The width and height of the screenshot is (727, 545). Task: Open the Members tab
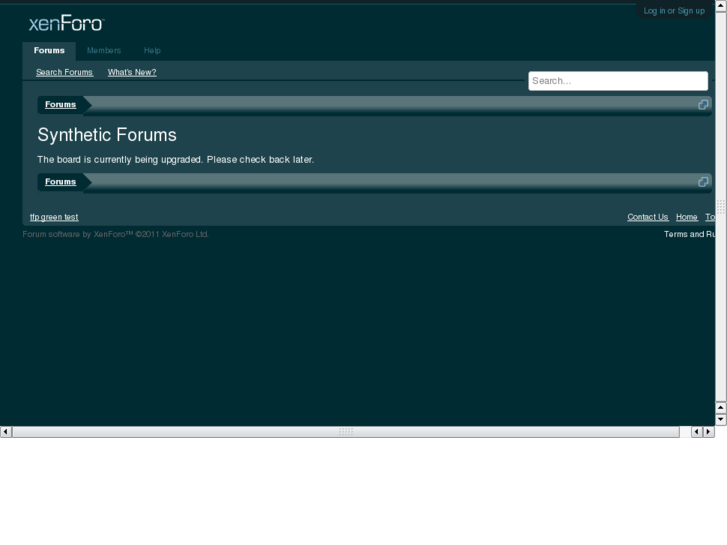pyautogui.click(x=104, y=51)
